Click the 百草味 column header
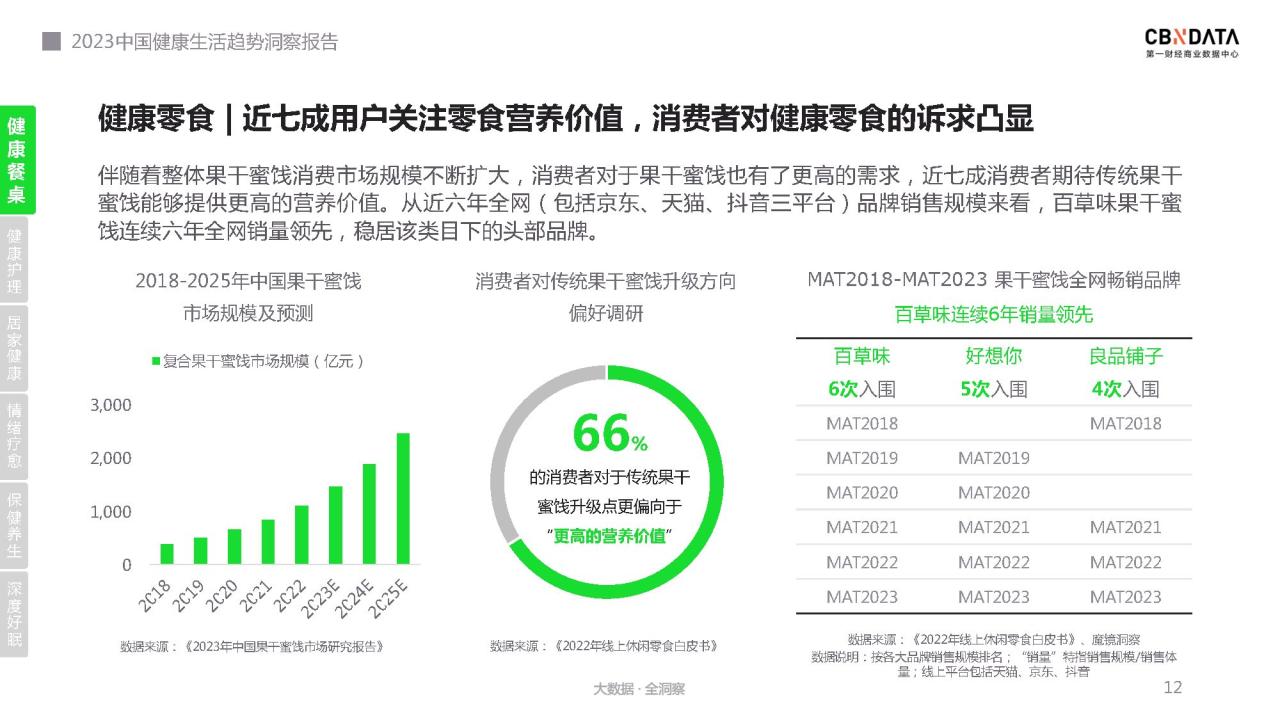The image size is (1280, 720). (x=862, y=356)
